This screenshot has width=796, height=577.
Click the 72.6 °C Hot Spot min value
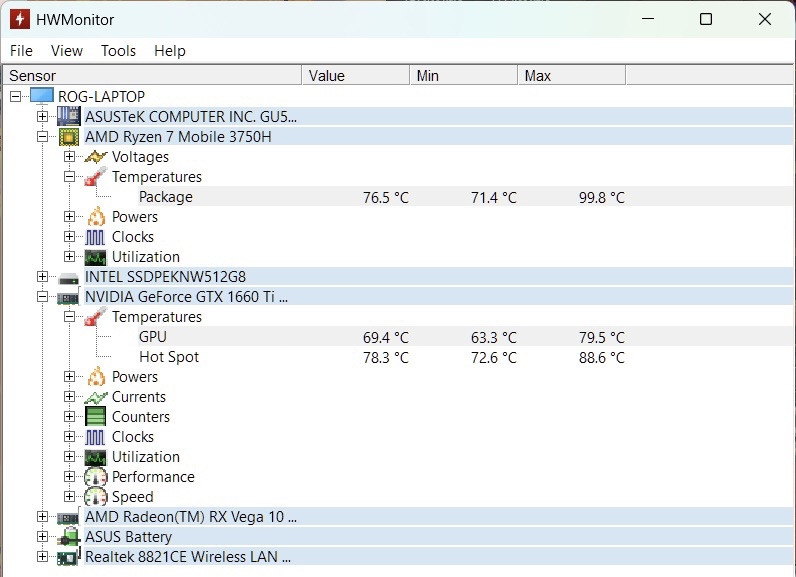coord(493,358)
